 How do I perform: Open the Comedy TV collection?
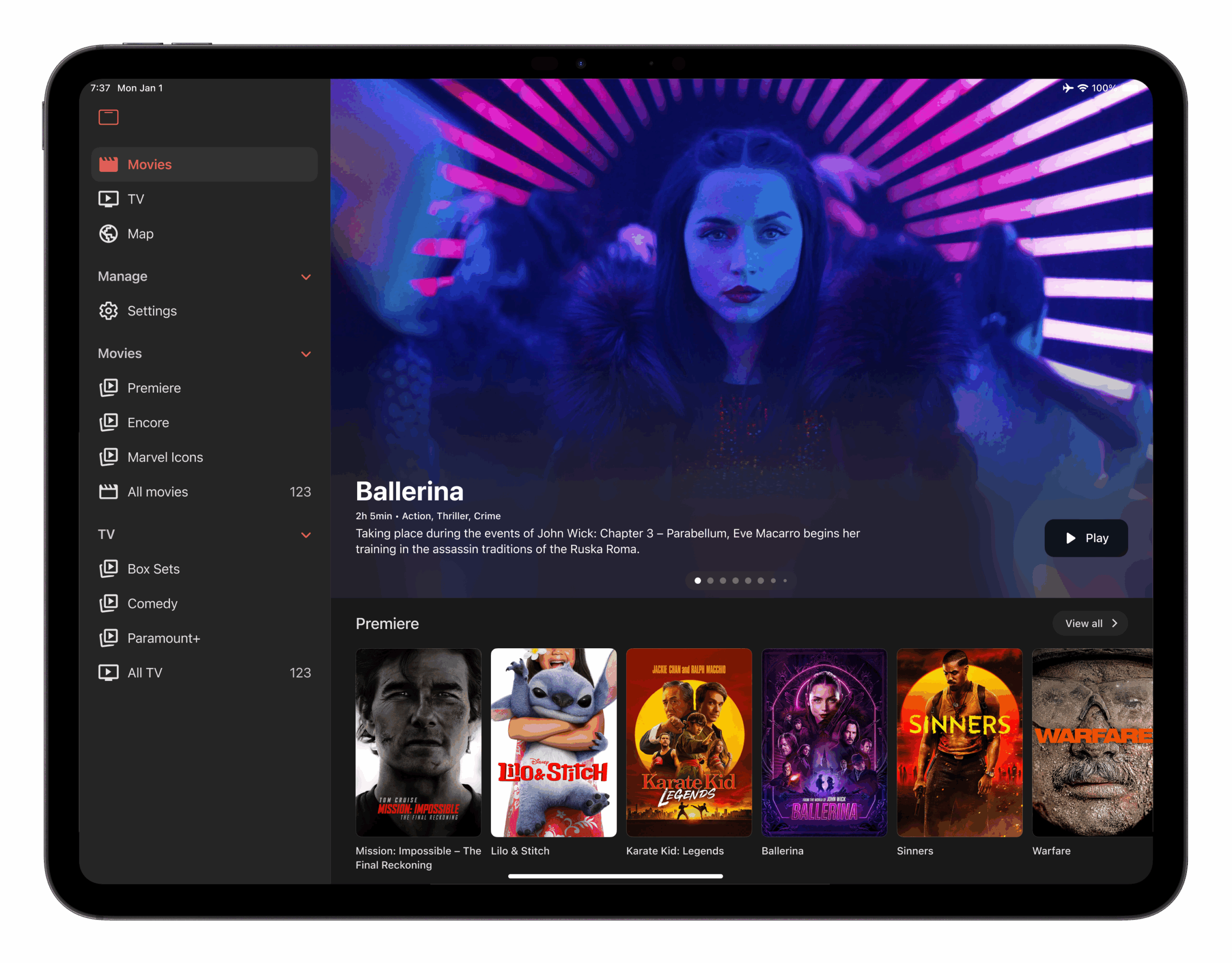(x=152, y=603)
